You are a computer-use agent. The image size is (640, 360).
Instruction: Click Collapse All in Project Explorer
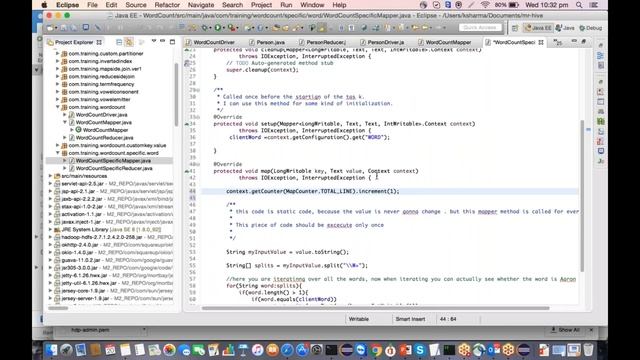(x=119, y=42)
